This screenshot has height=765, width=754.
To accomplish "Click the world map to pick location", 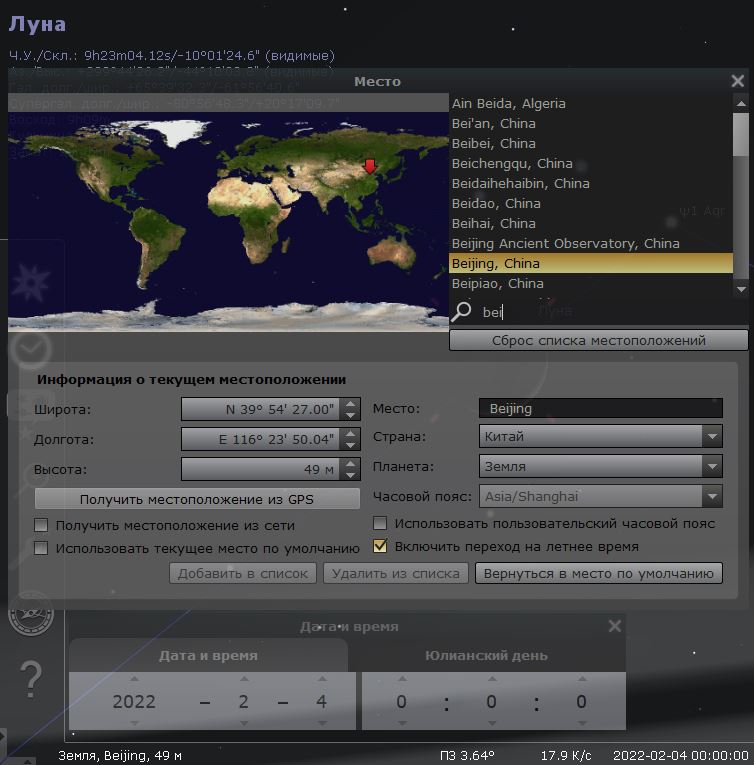I will tap(228, 222).
